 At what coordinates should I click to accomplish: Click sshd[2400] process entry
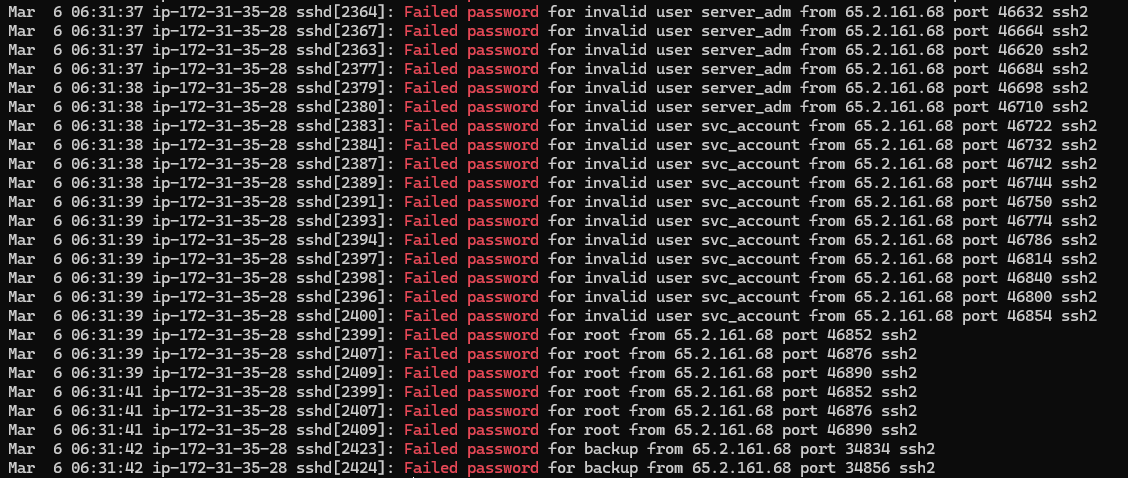345,315
